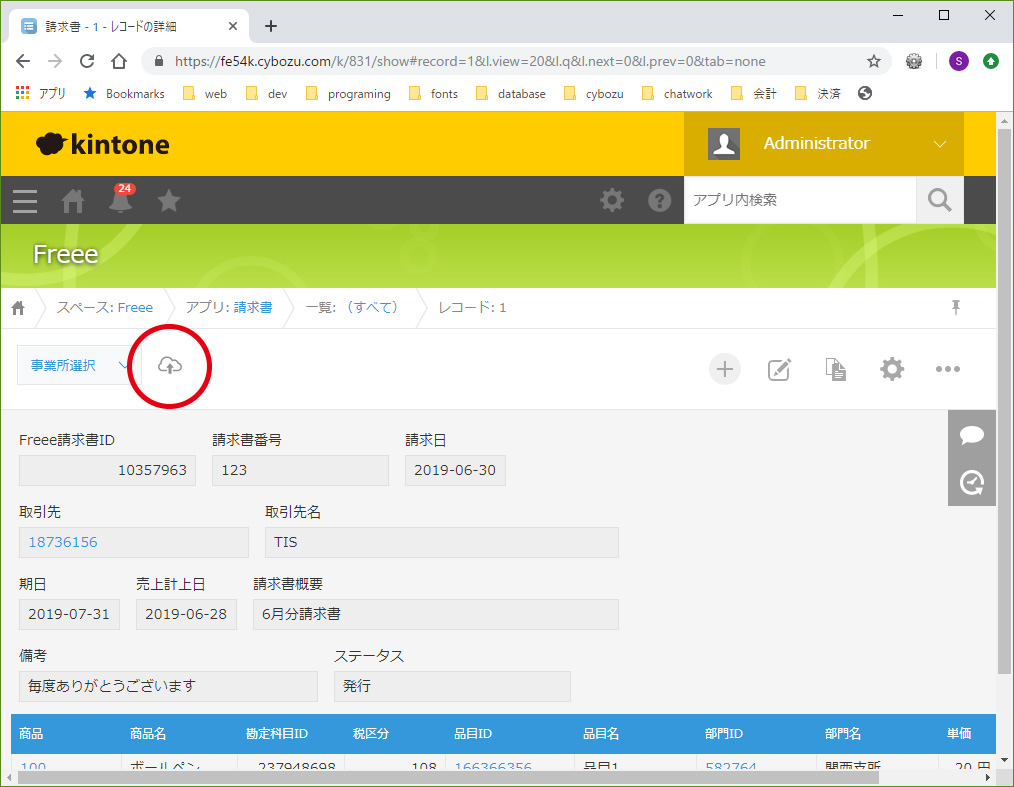Open kintone settings gear in header
The width and height of the screenshot is (1014, 787).
tap(612, 200)
